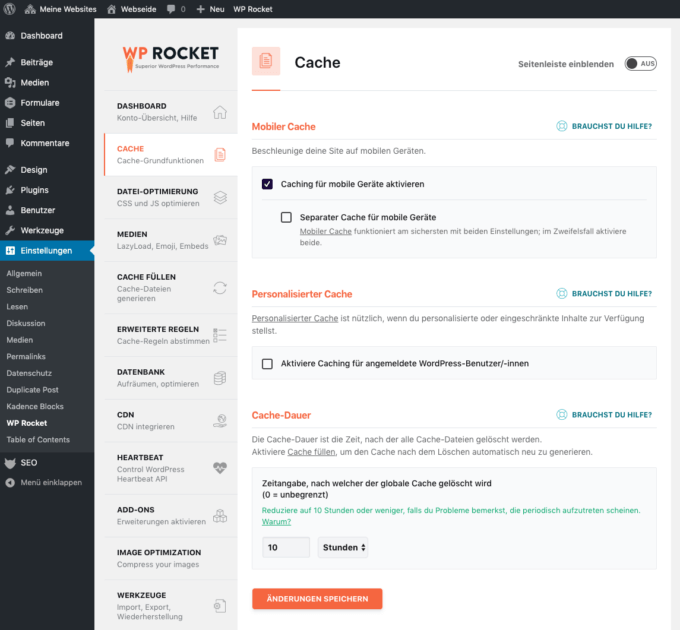Follow the Cache füllen inline link
The height and width of the screenshot is (630, 680).
tap(311, 452)
